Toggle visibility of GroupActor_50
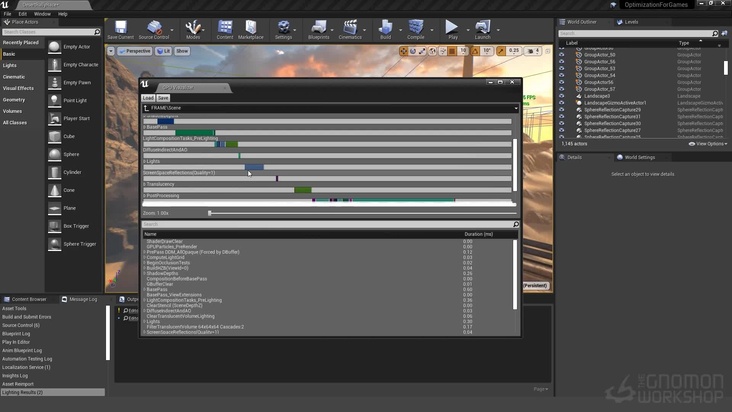 (562, 55)
